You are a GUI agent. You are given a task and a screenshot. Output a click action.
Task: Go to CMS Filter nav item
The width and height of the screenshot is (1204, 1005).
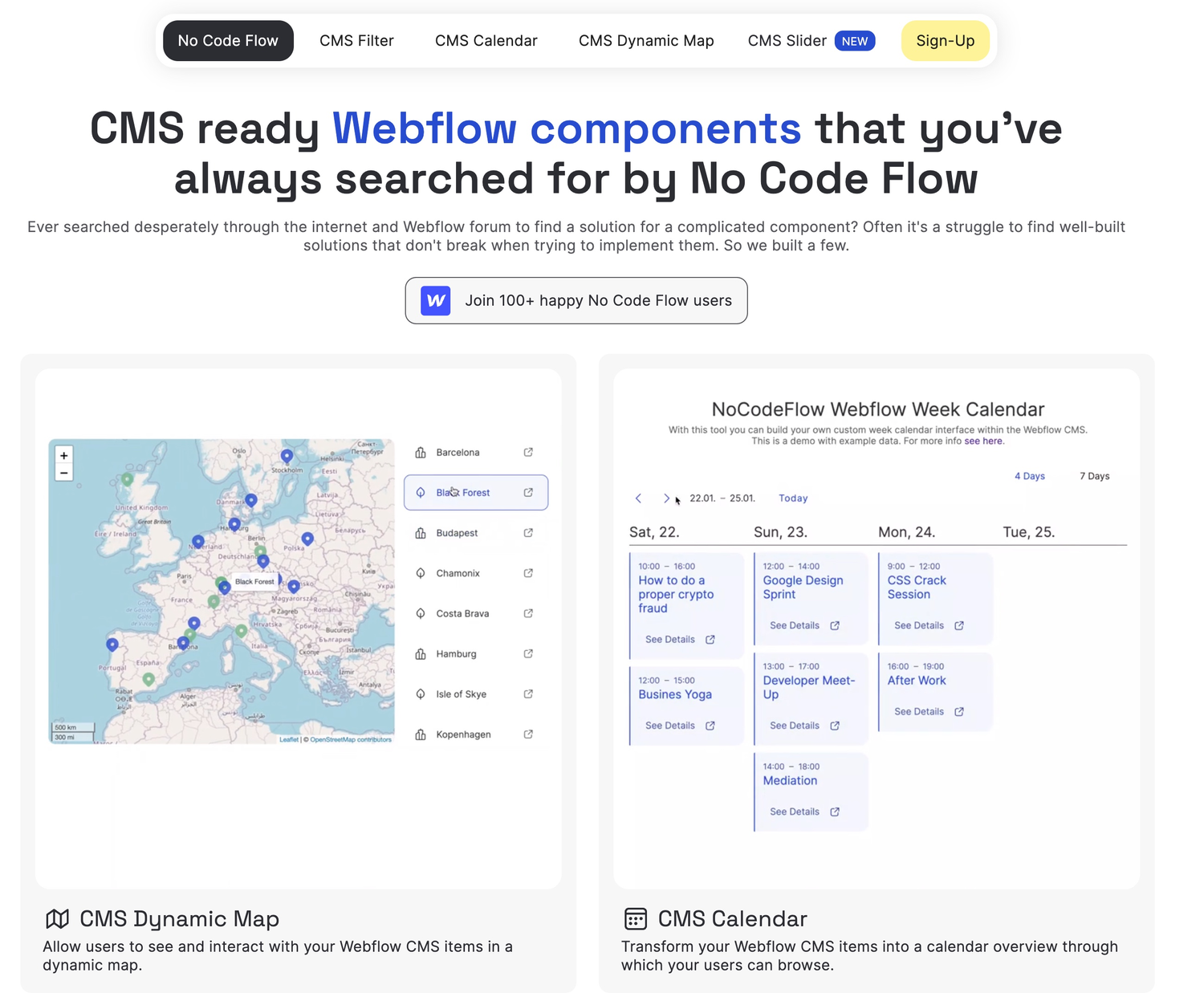[x=356, y=41]
